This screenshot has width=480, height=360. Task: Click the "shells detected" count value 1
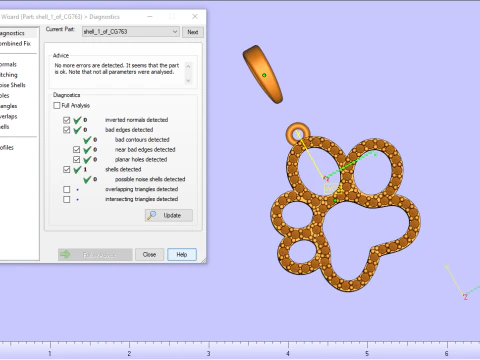pyautogui.click(x=85, y=170)
